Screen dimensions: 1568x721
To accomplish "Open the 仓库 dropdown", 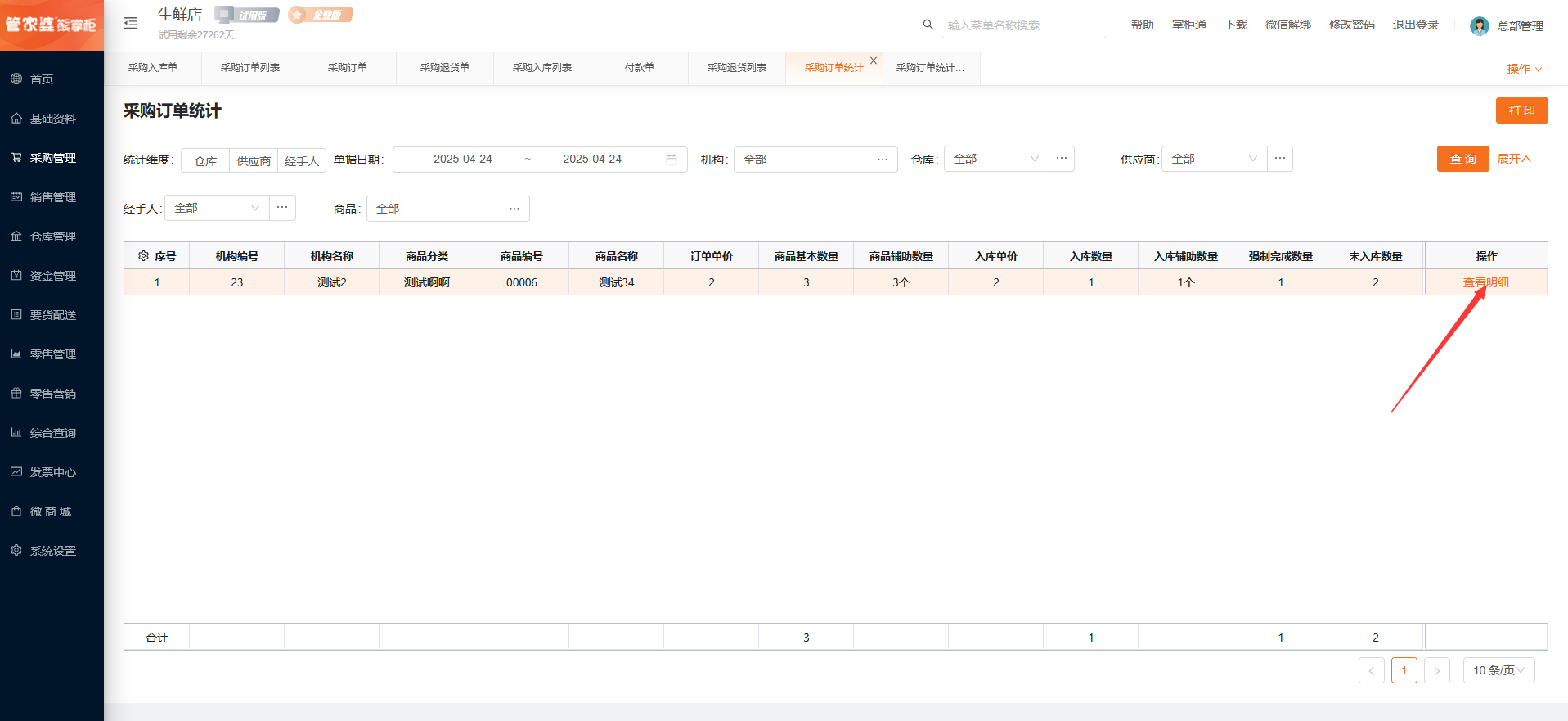I will click(x=996, y=159).
